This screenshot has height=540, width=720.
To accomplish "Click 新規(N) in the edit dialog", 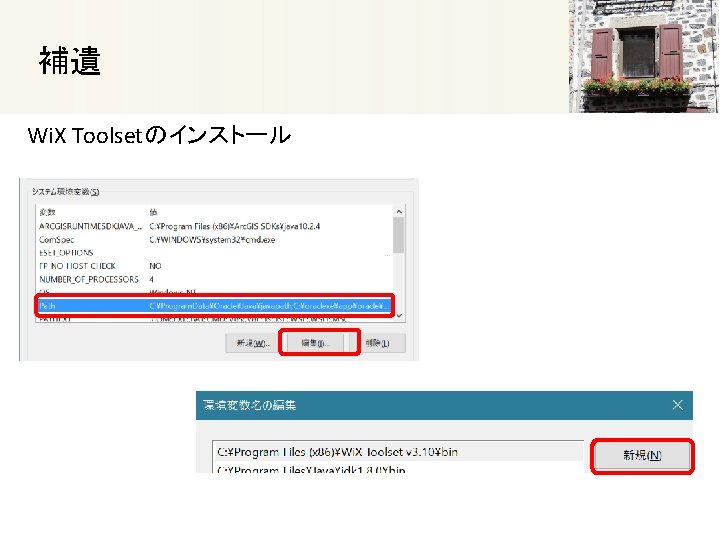I will [x=642, y=456].
